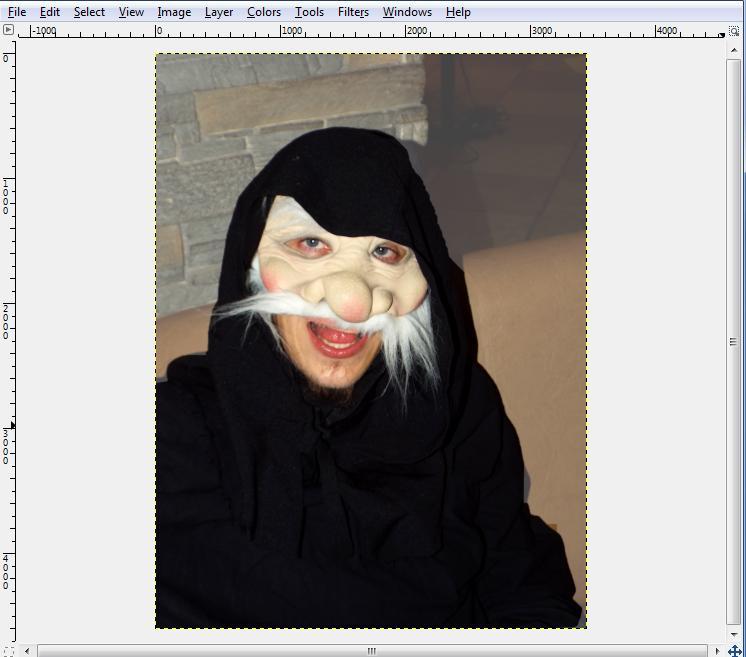Open the Colors menu

point(264,12)
